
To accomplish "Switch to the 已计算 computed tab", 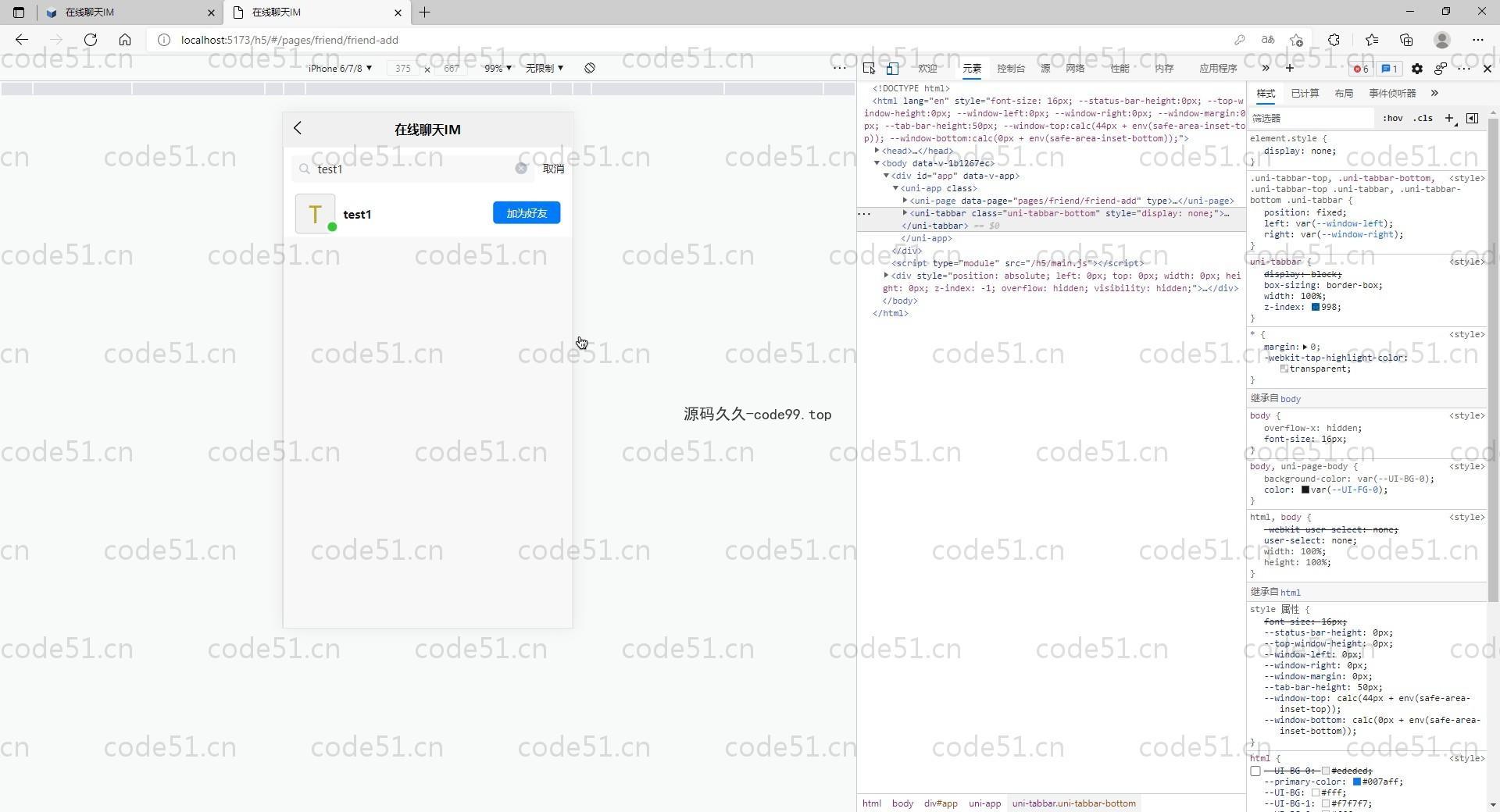I will 1305,94.
